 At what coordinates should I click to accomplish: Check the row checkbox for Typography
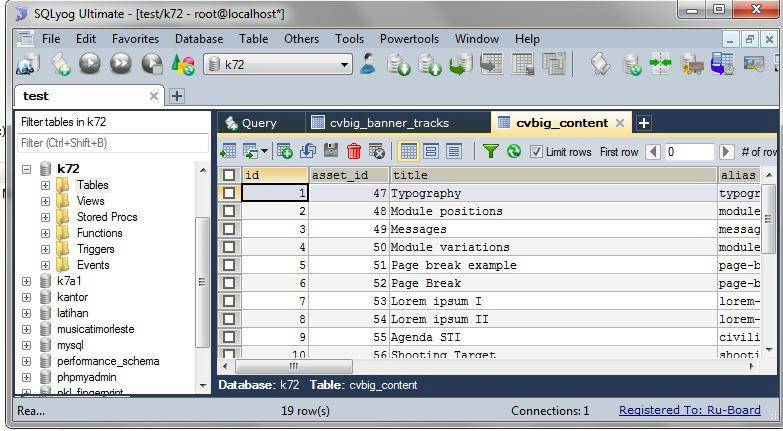click(x=229, y=193)
